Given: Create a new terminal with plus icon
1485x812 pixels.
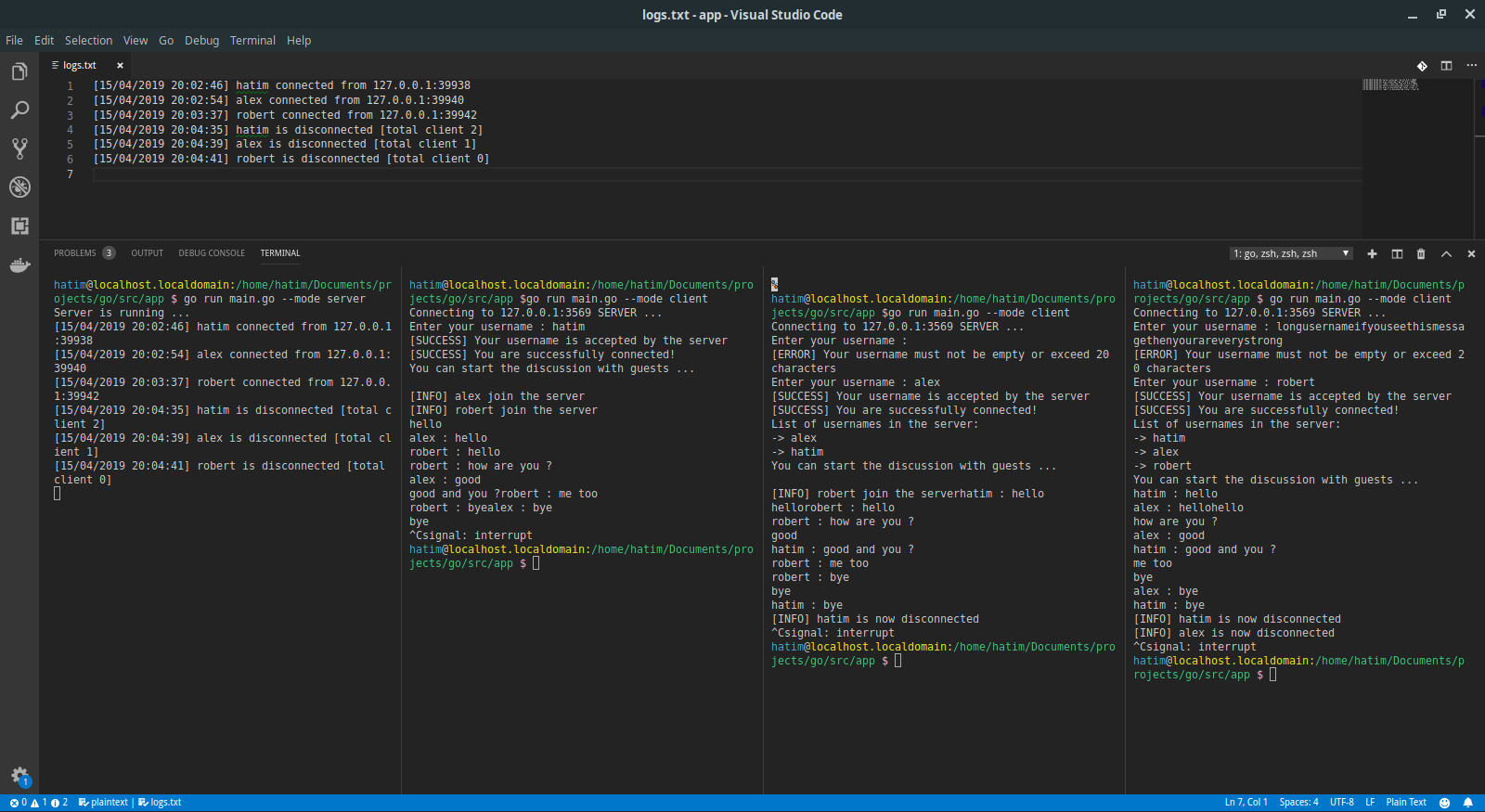Looking at the screenshot, I should pyautogui.click(x=1372, y=253).
